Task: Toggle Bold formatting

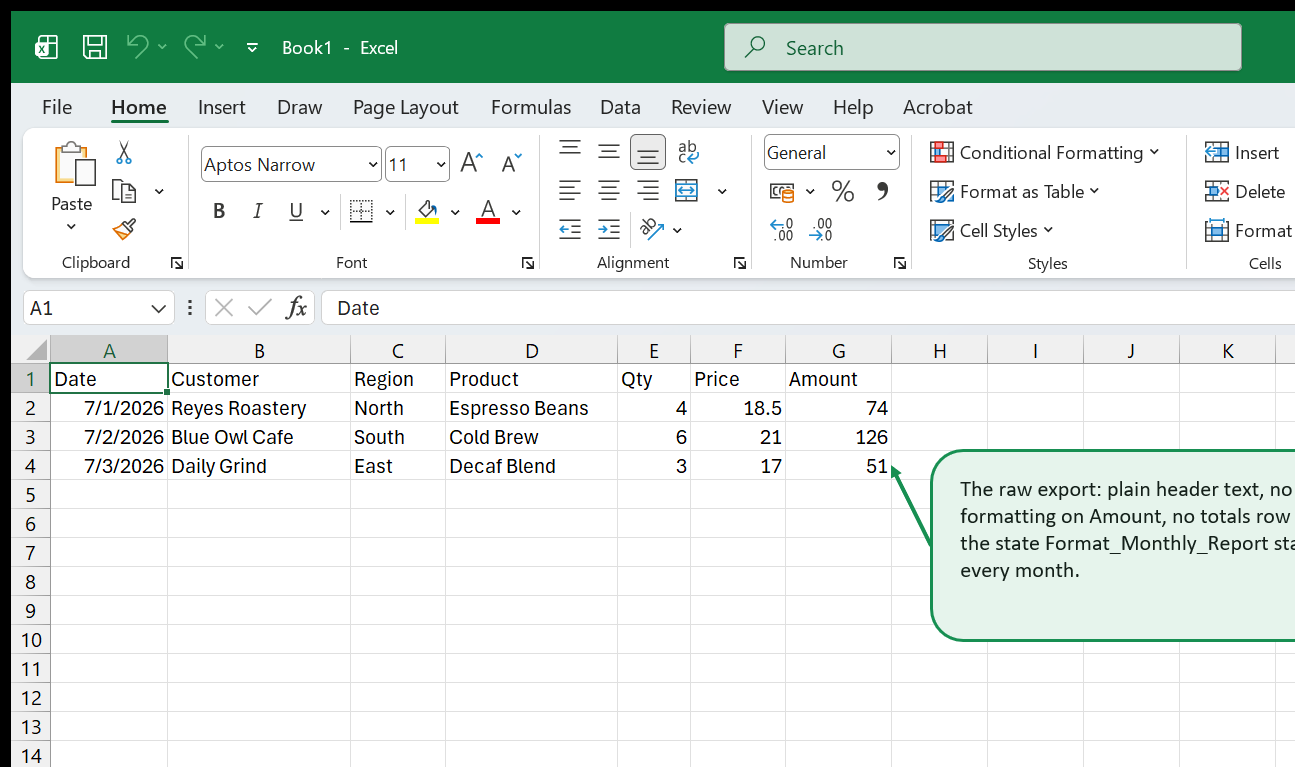Action: [219, 211]
